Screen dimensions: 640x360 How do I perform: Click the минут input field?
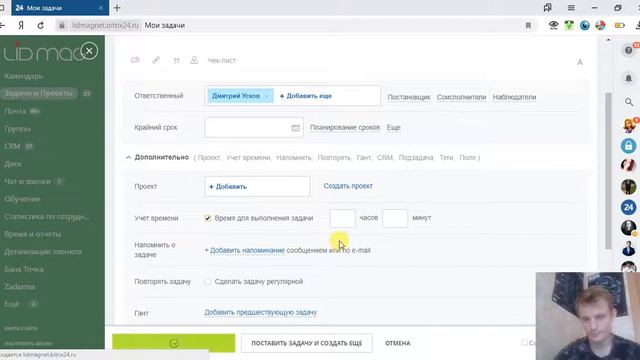point(395,218)
